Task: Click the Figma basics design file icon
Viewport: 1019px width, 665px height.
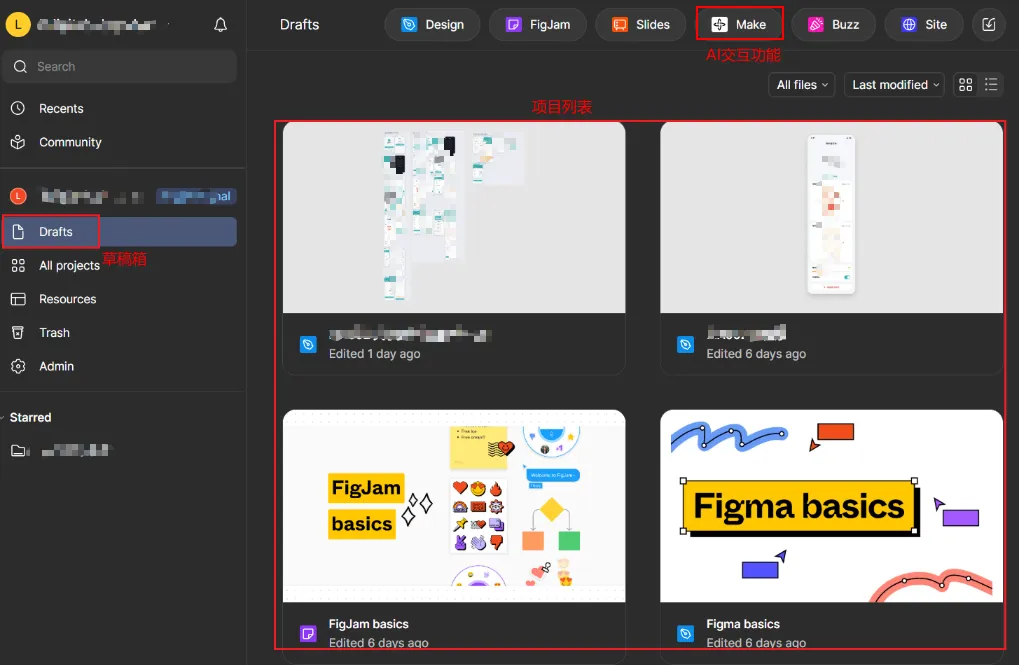Action: point(686,633)
